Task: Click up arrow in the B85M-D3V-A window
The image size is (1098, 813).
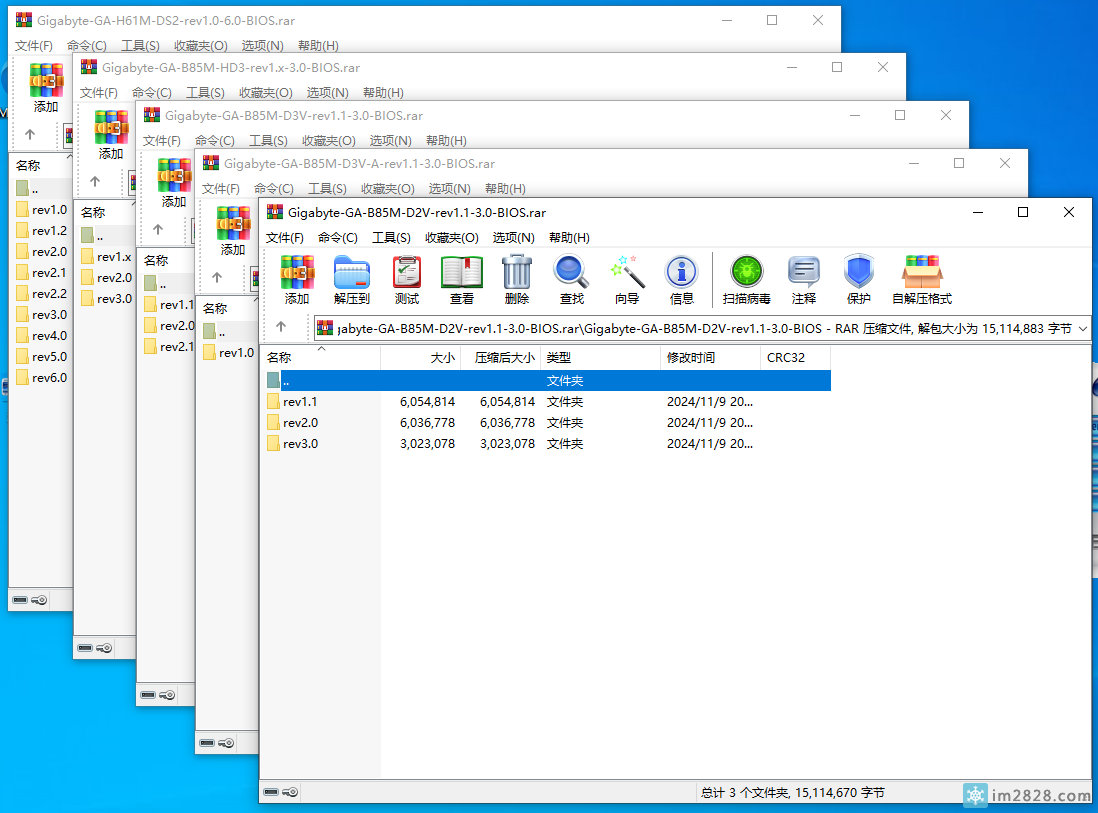Action: 217,278
